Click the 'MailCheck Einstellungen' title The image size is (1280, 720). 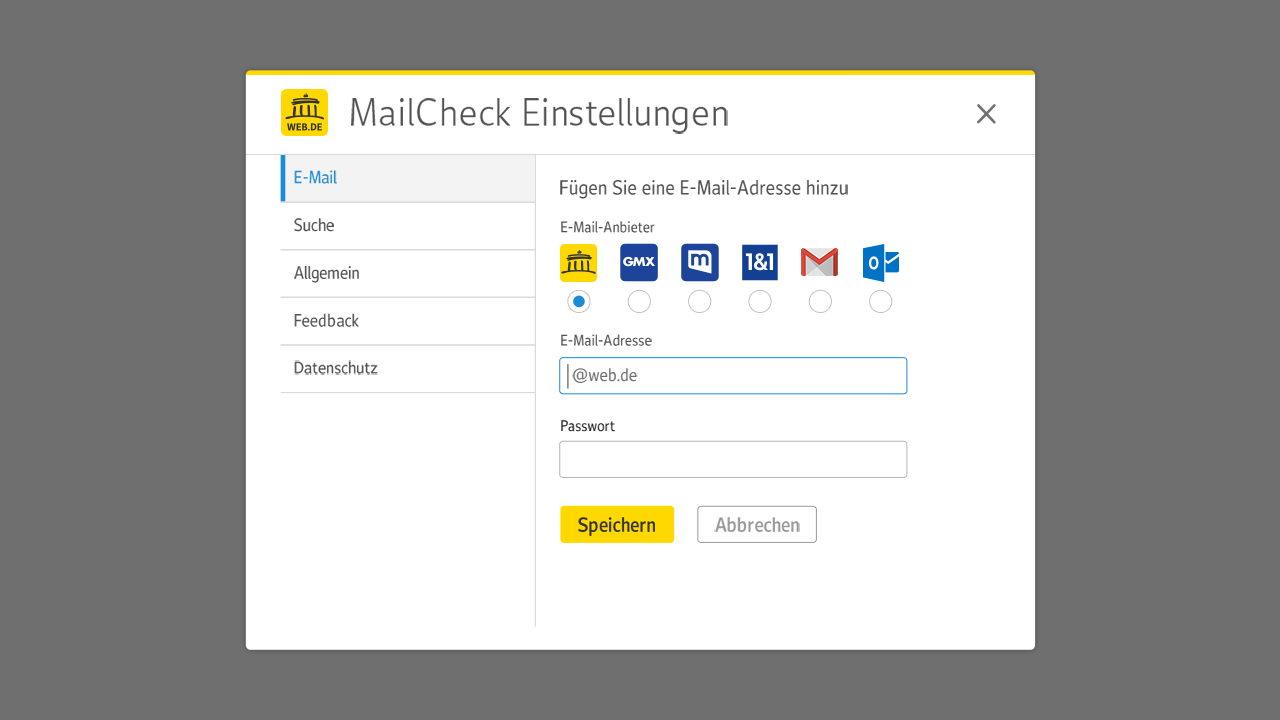[x=539, y=113]
